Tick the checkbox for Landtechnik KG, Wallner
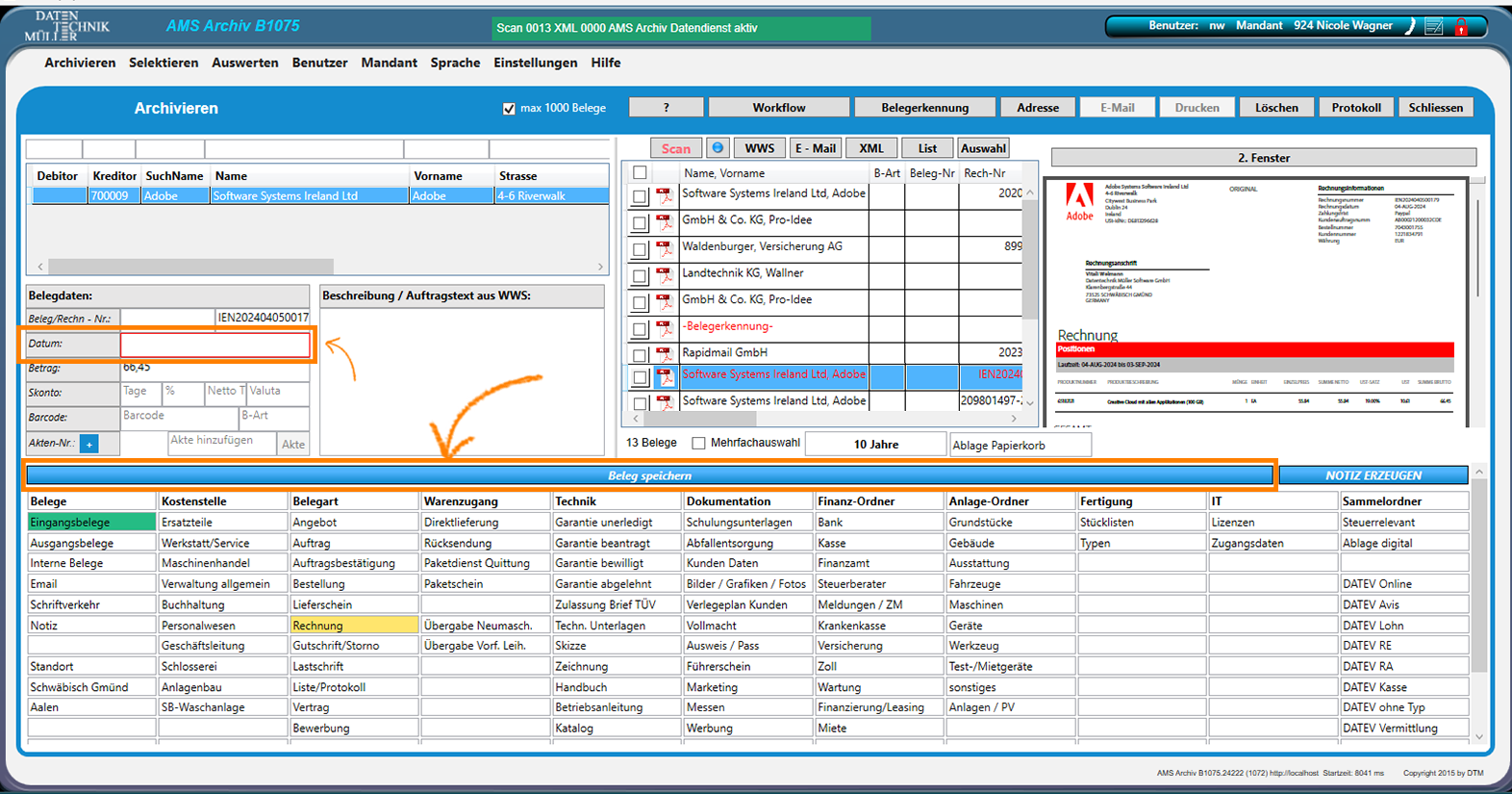This screenshot has width=1512, height=794. click(x=640, y=276)
